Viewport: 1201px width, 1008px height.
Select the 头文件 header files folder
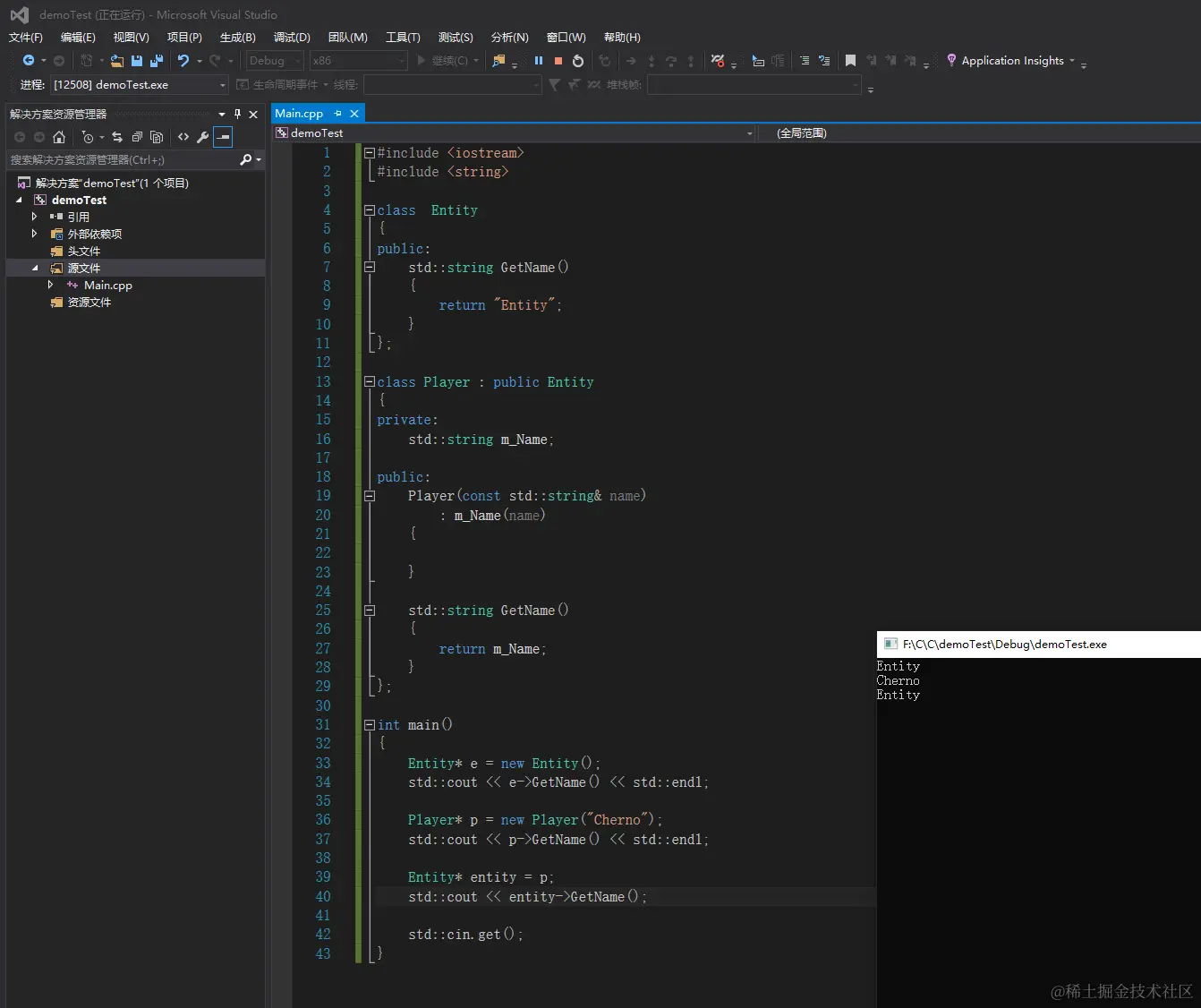[84, 252]
